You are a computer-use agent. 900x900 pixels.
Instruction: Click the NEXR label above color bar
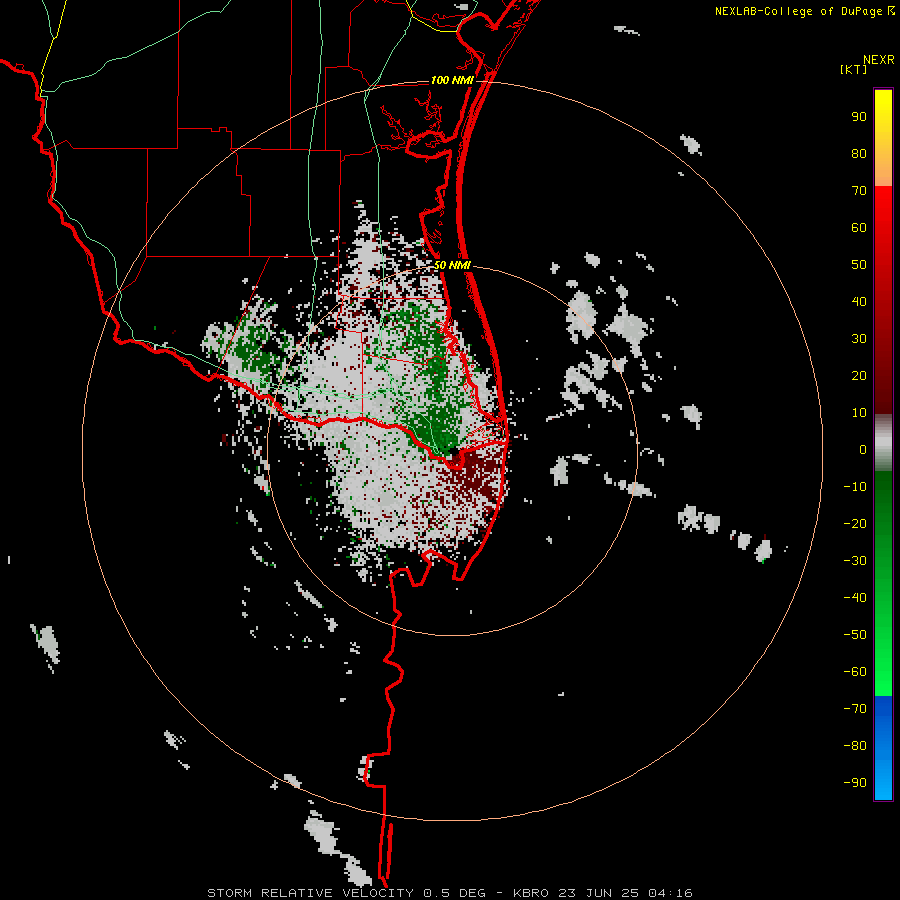(878, 60)
